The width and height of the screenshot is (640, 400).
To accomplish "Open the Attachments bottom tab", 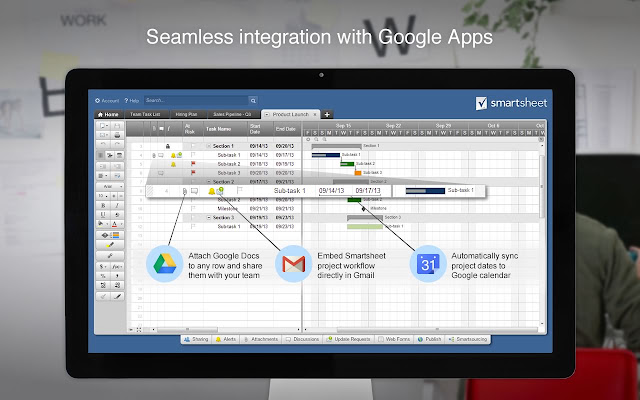I will 261,340.
